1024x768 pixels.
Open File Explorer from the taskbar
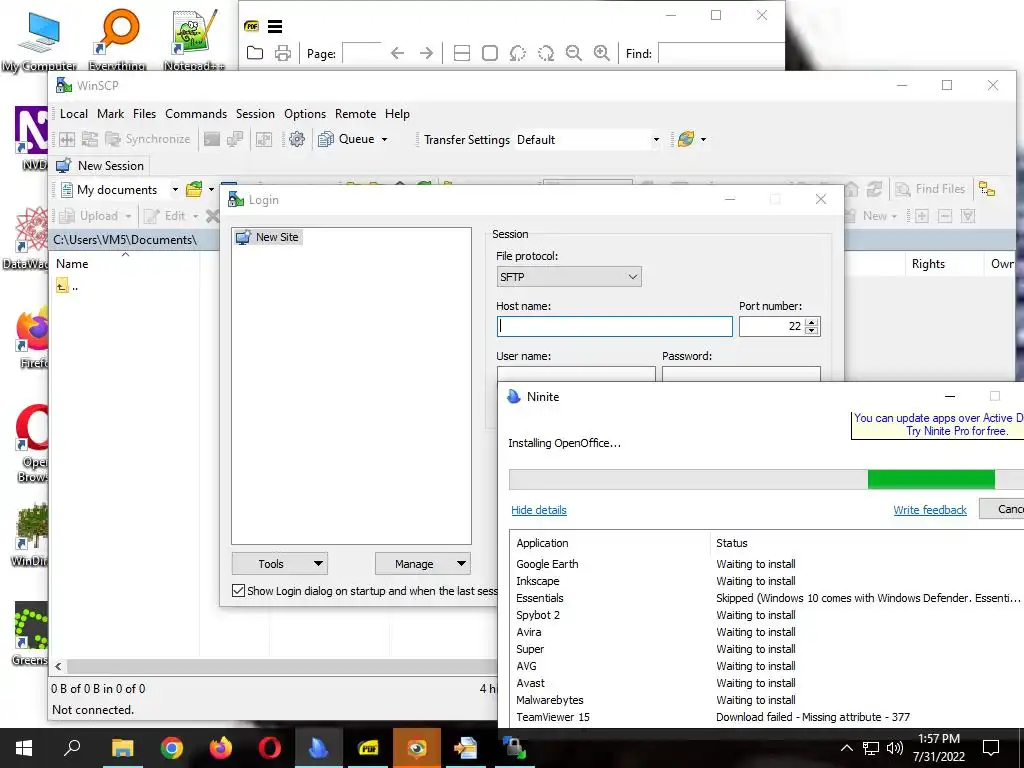click(x=122, y=748)
